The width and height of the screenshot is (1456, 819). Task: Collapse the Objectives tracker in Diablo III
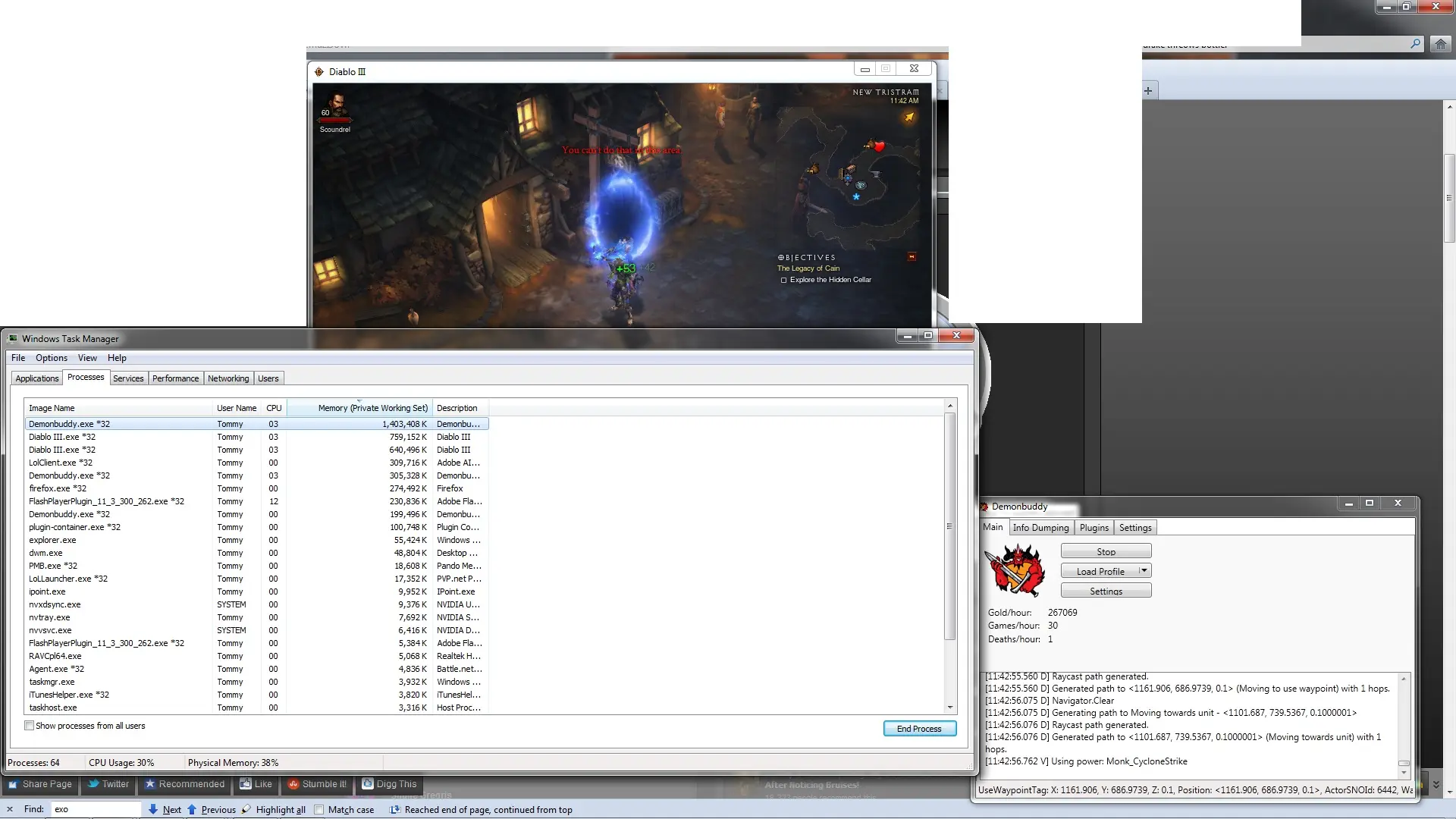click(912, 257)
